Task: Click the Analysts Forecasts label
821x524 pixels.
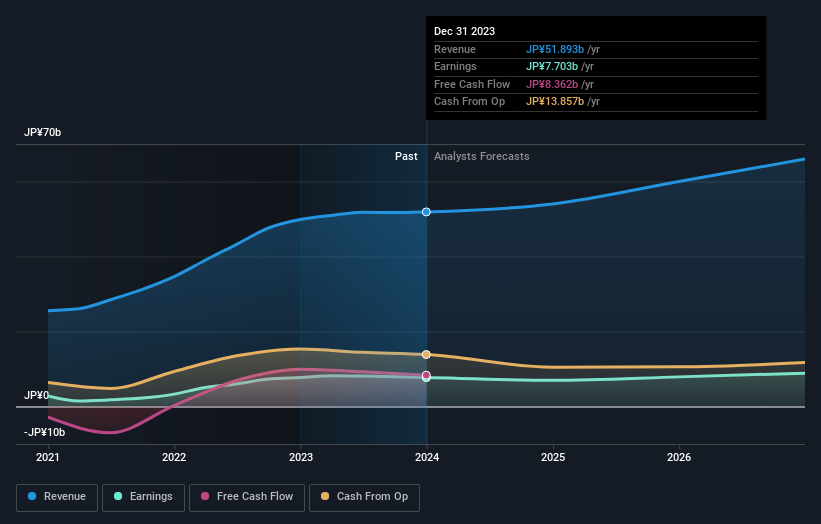Action: tap(481, 156)
